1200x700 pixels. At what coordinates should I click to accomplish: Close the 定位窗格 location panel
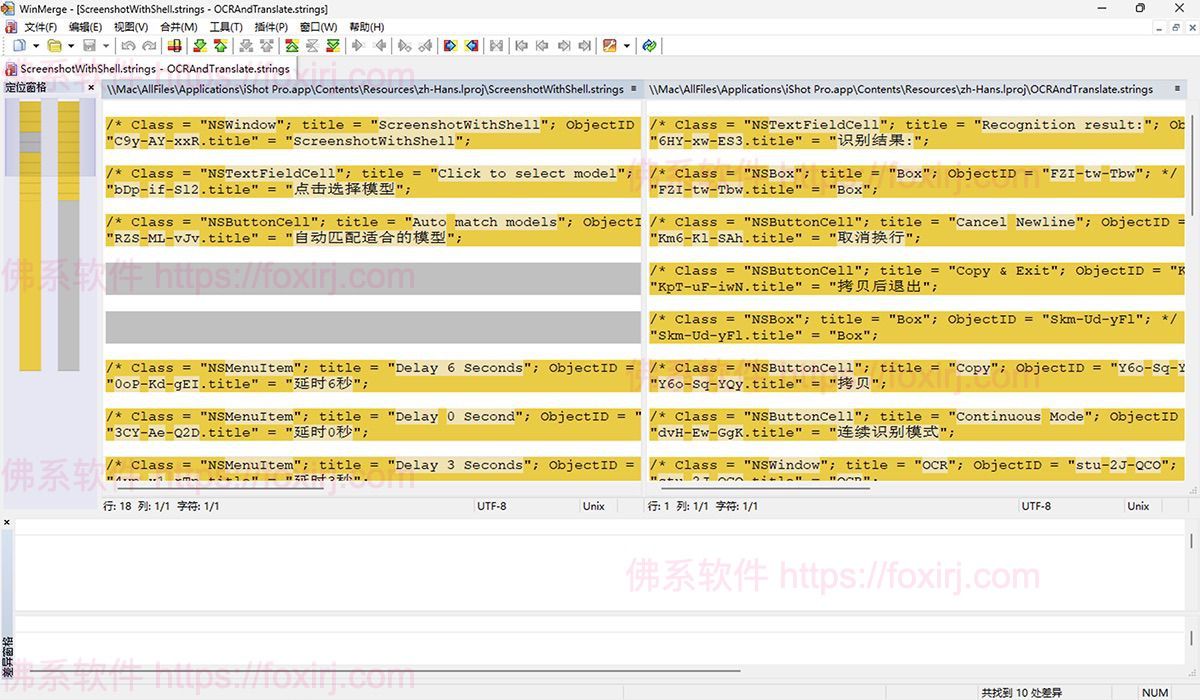coord(90,86)
